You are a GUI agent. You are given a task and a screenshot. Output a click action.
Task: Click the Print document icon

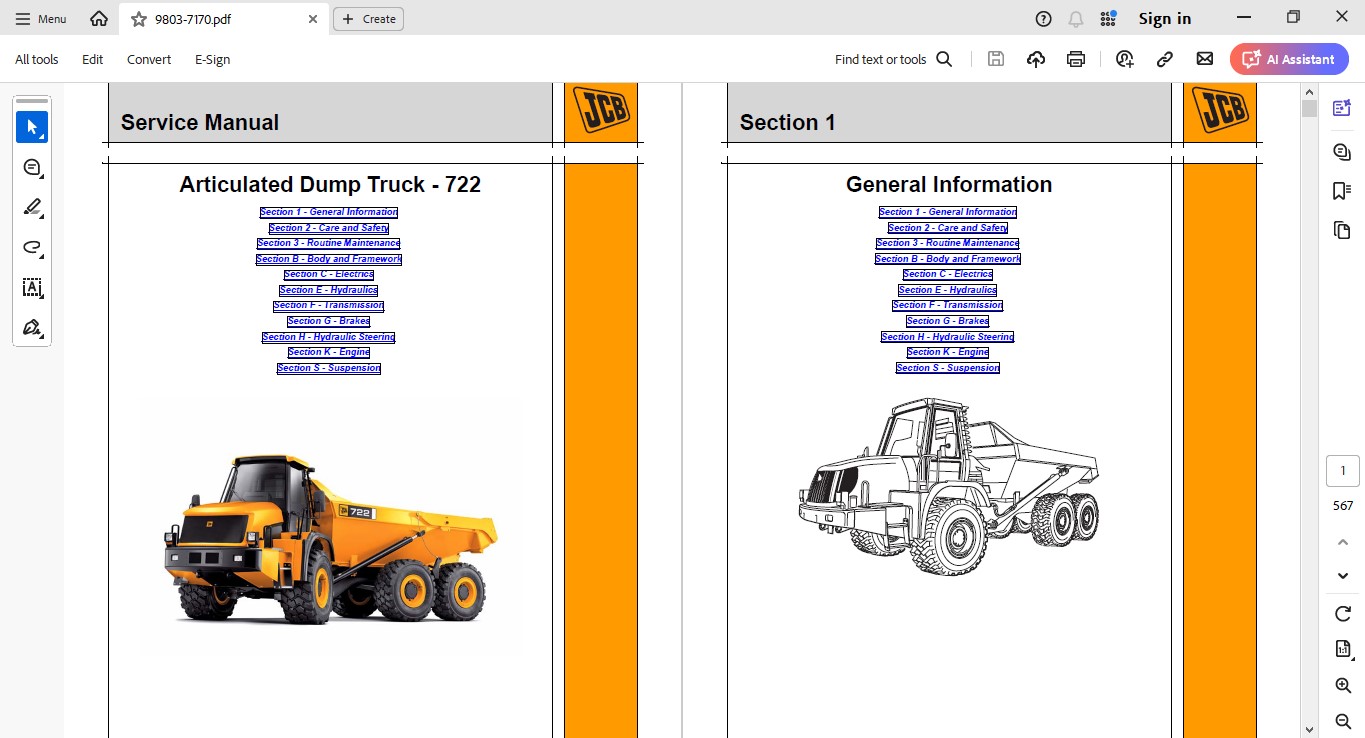[x=1075, y=59]
